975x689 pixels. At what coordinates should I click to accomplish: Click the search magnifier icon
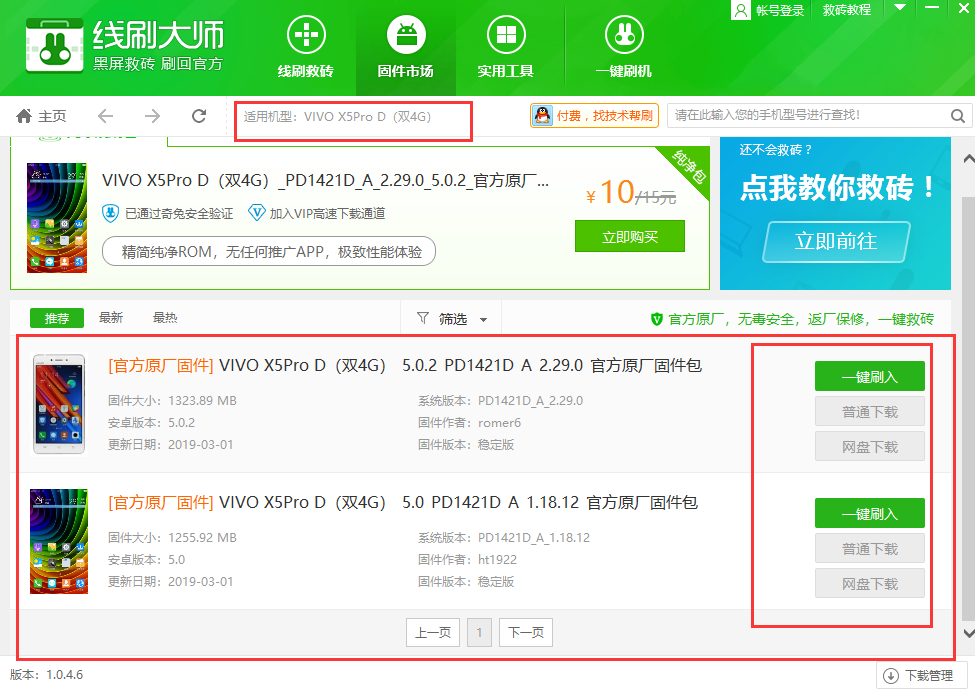(958, 116)
